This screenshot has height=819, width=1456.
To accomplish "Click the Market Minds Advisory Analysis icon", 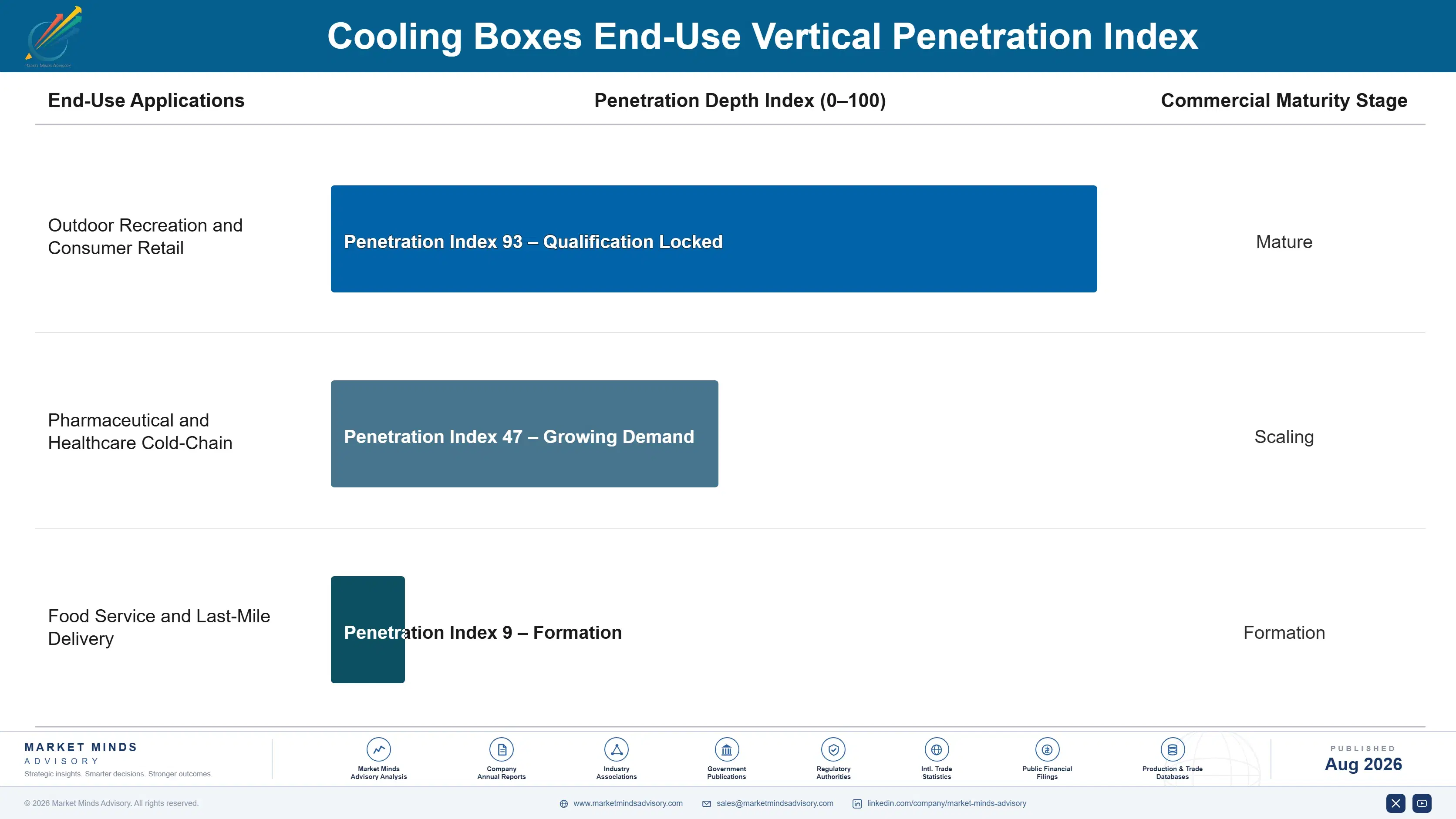I will tap(379, 749).
